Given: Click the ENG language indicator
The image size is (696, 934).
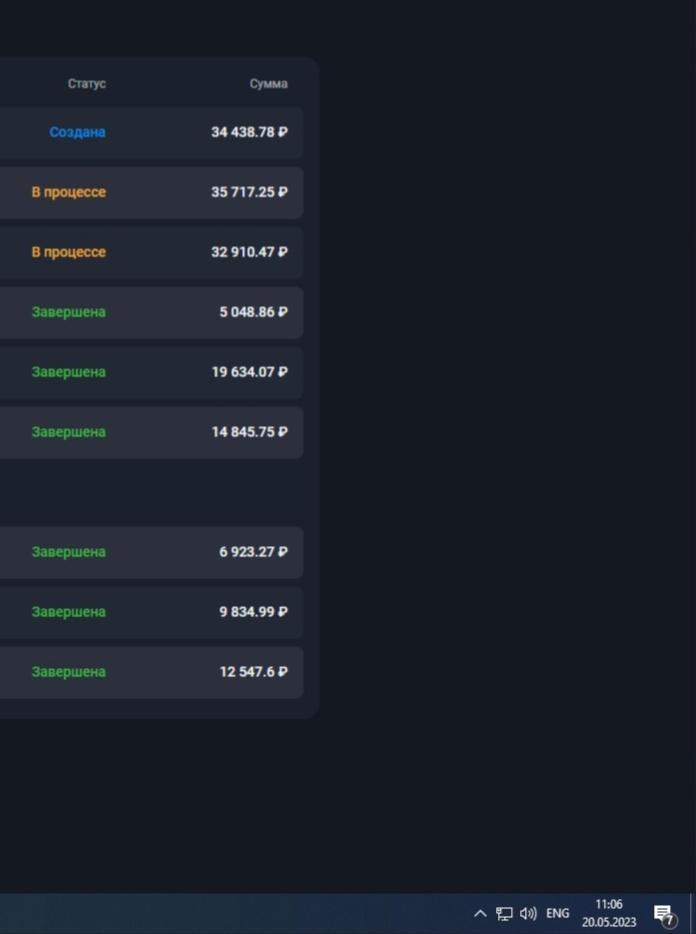Looking at the screenshot, I should [557, 913].
